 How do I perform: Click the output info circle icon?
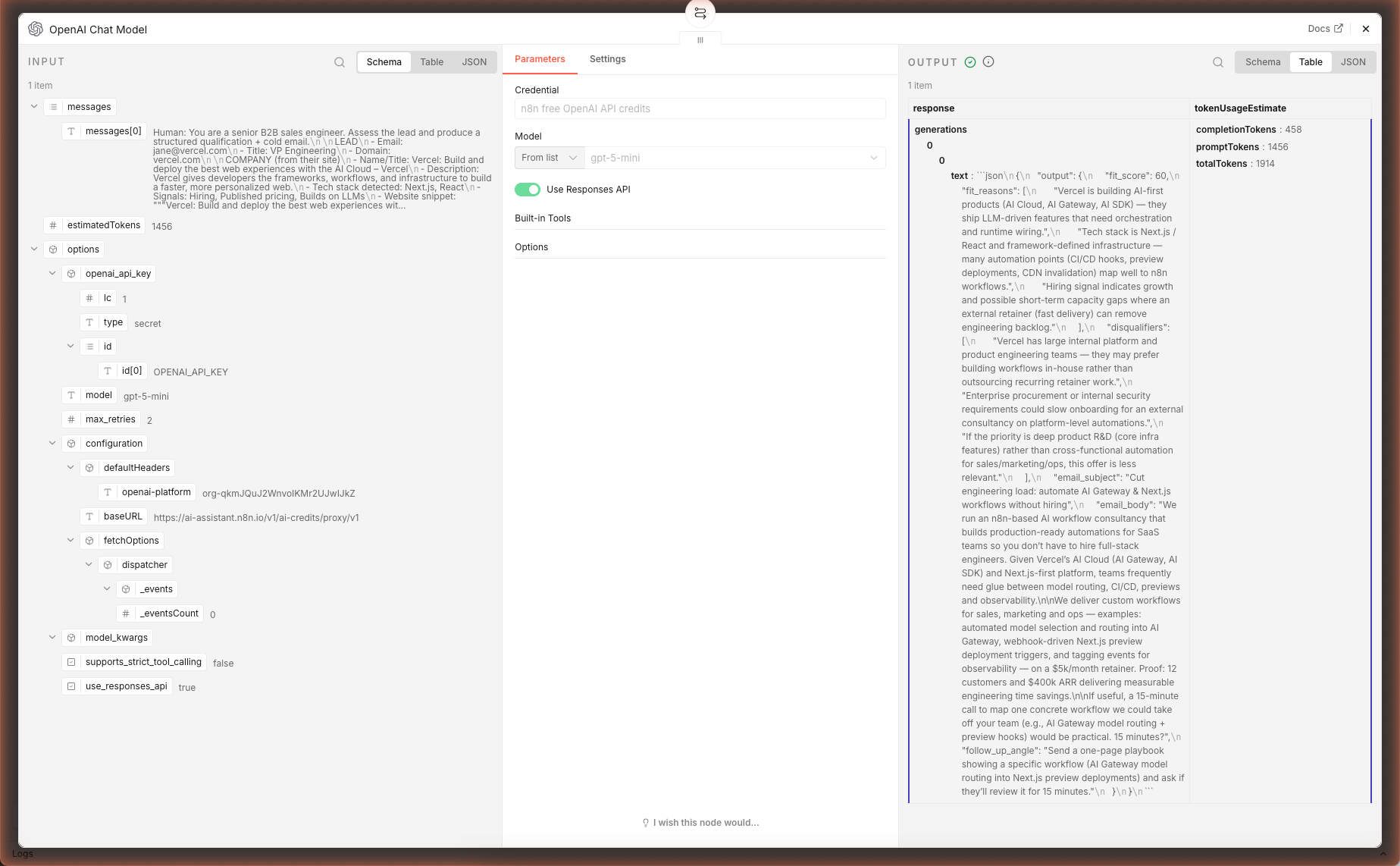pyautogui.click(x=988, y=62)
